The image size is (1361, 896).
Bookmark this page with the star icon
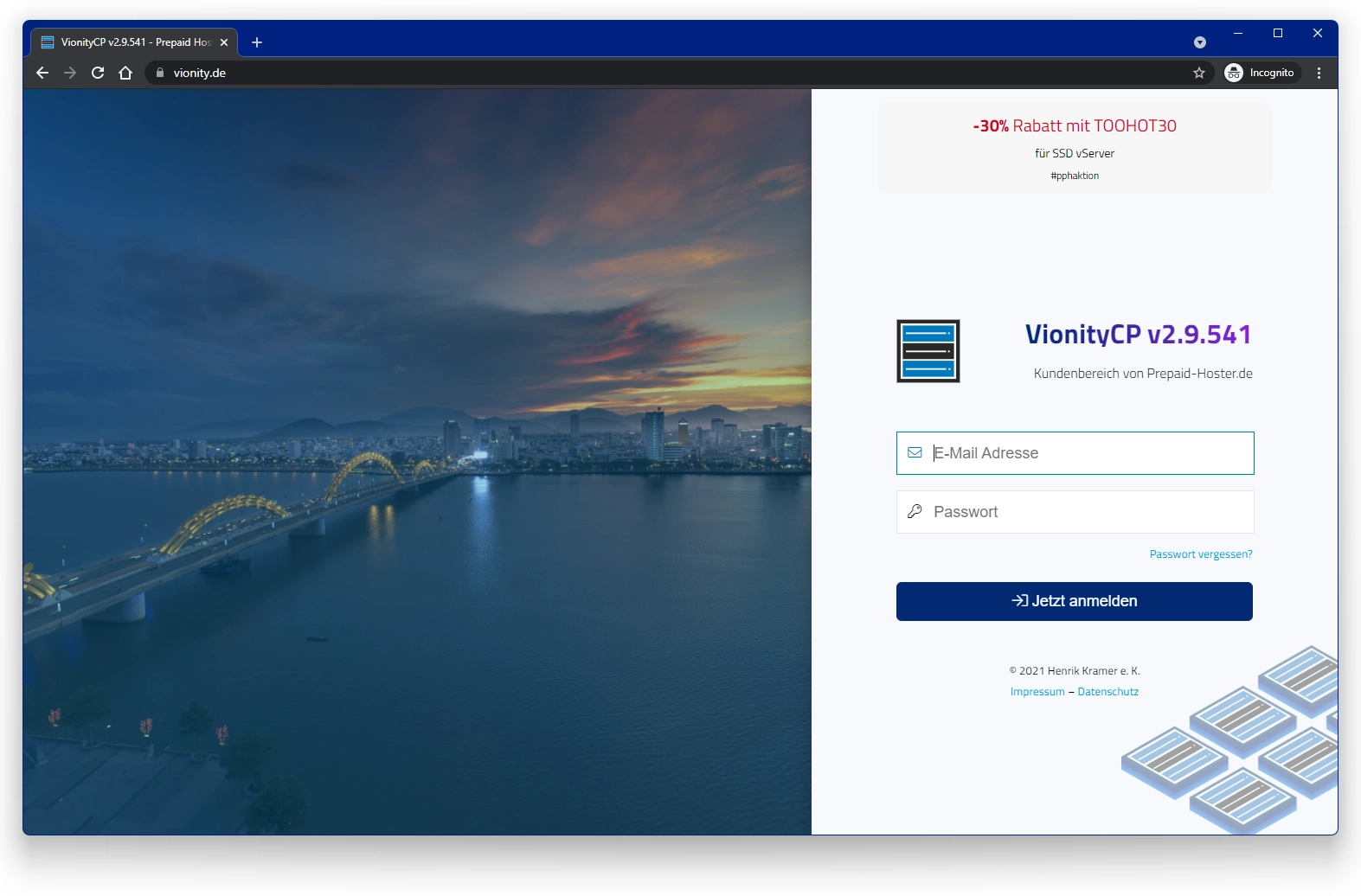pos(1199,73)
